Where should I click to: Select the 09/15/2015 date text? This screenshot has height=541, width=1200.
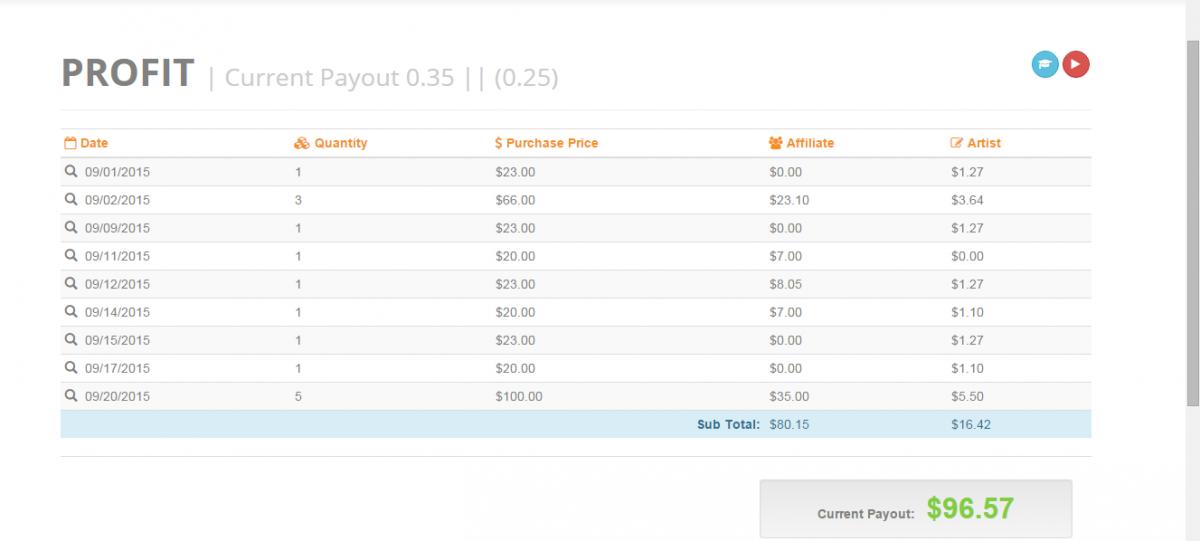117,340
